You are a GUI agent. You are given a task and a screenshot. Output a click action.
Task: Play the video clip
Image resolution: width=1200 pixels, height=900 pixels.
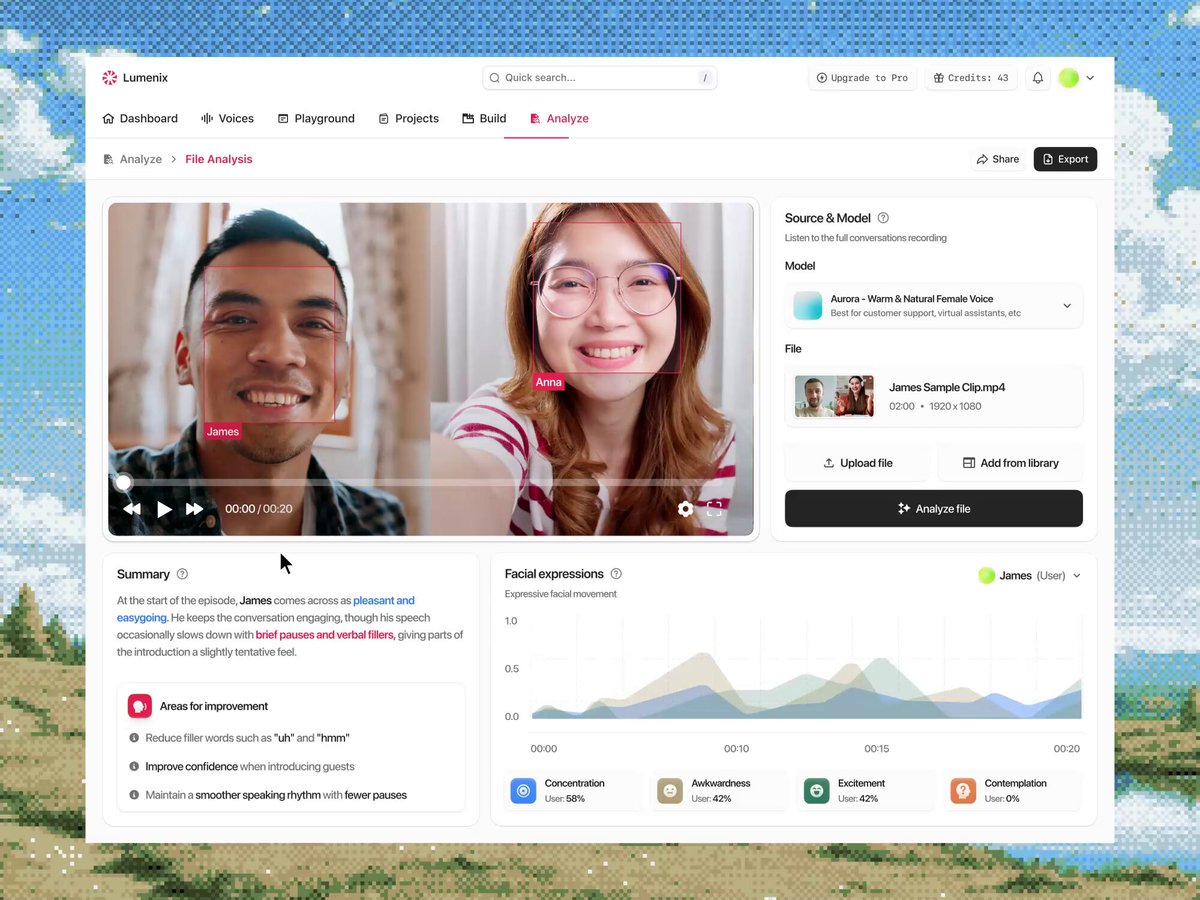click(164, 509)
